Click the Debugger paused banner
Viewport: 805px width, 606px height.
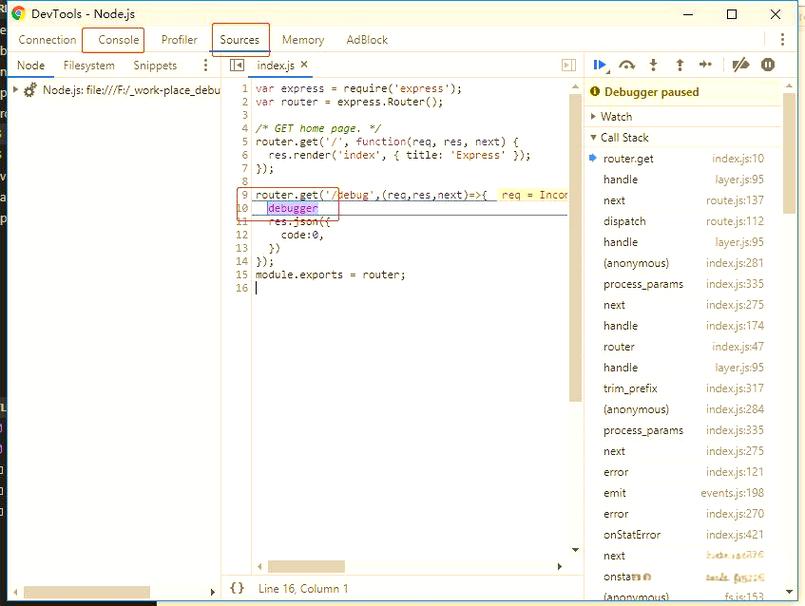click(683, 92)
